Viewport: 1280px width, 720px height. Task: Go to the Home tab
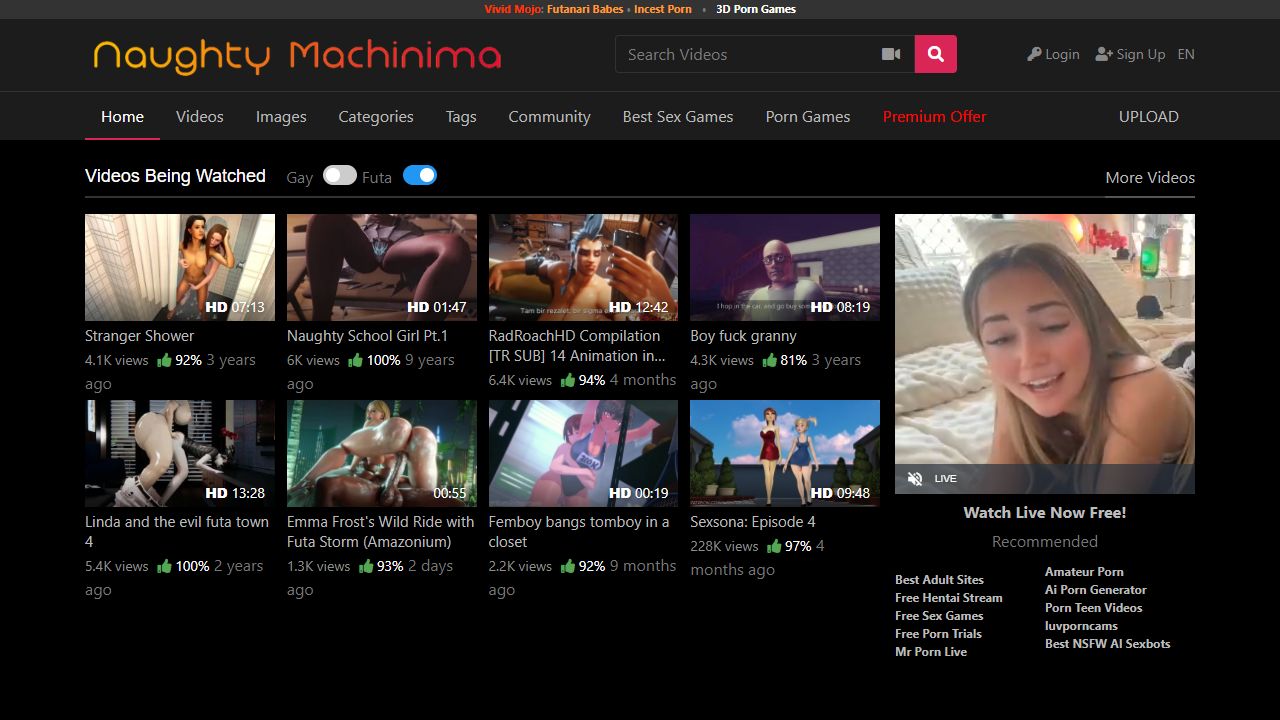122,116
